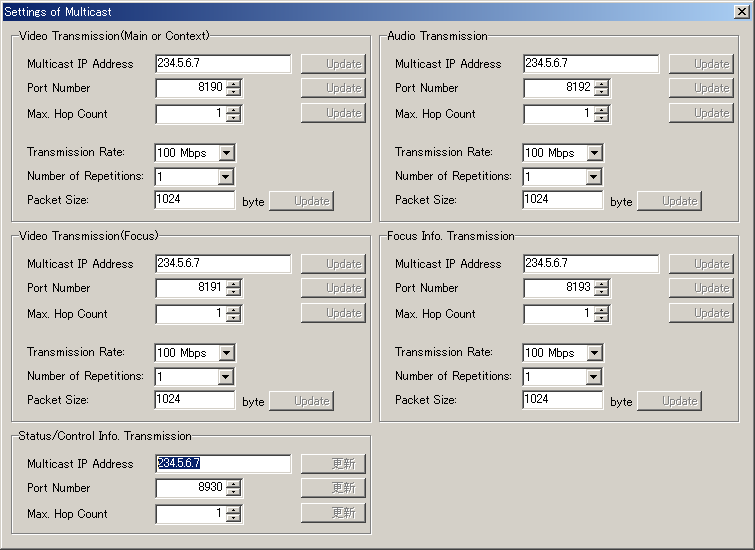
Task: Decrease Max. Hop Count in Video Transmission (Focus)
Action: click(x=233, y=318)
